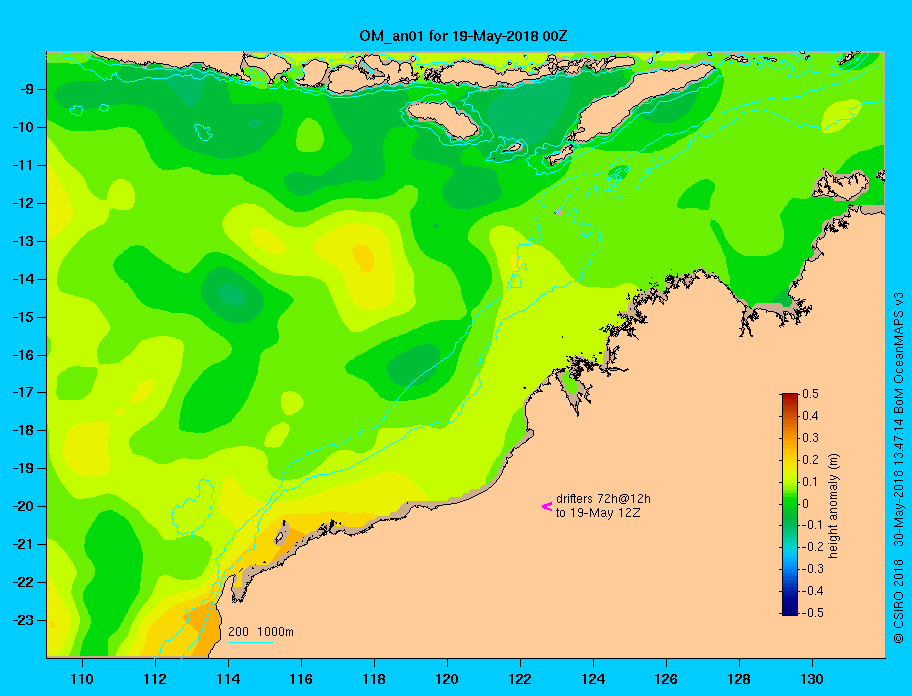This screenshot has width=912, height=696.
Task: Click the cyan contour legend line
Action: click(x=250, y=642)
